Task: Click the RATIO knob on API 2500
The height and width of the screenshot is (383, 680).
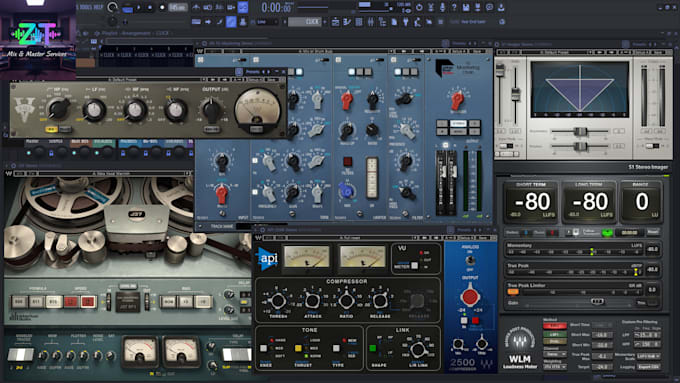Action: click(346, 301)
